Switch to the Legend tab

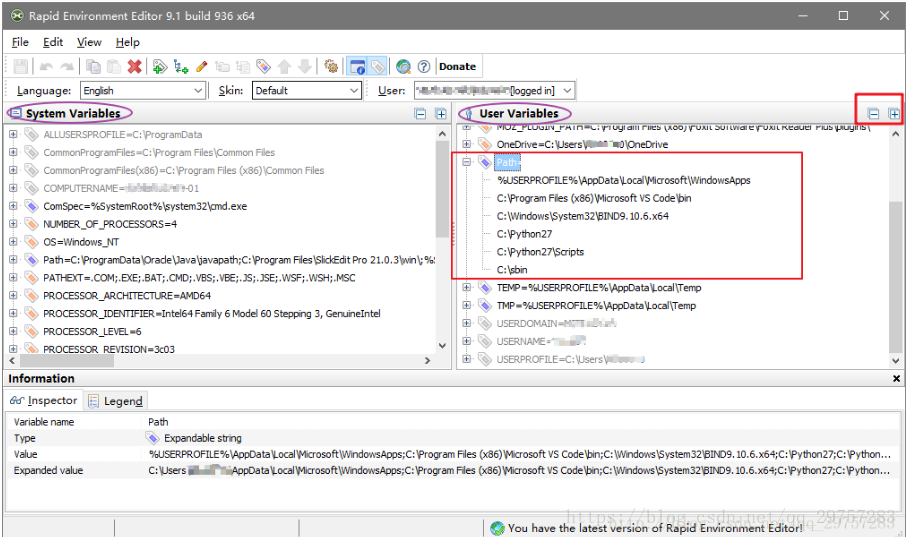pos(116,401)
